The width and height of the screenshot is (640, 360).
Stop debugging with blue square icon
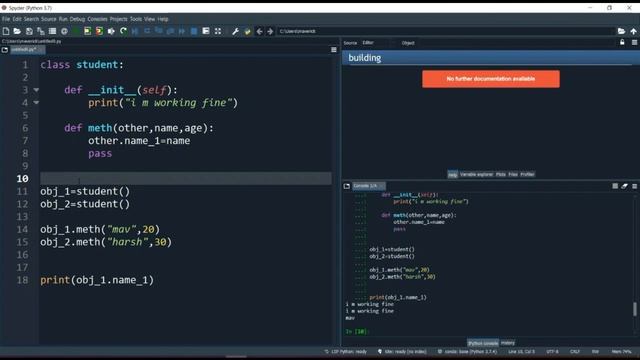tap(194, 31)
